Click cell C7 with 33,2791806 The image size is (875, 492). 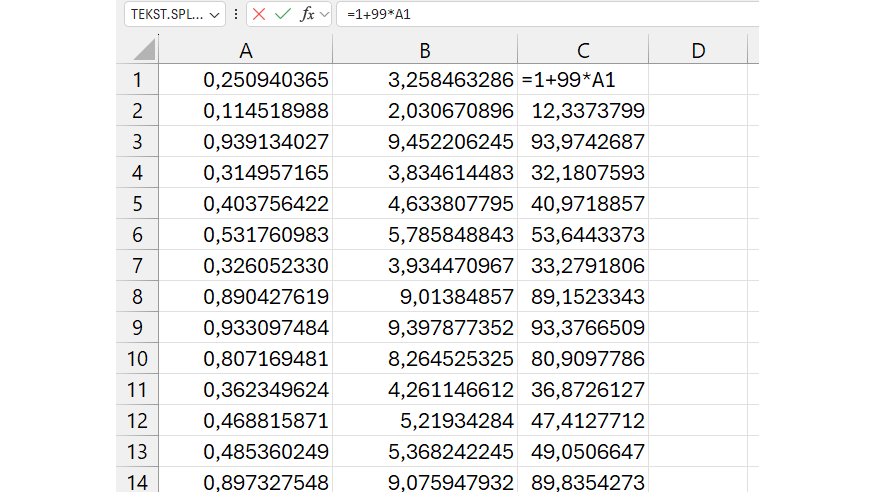(583, 266)
